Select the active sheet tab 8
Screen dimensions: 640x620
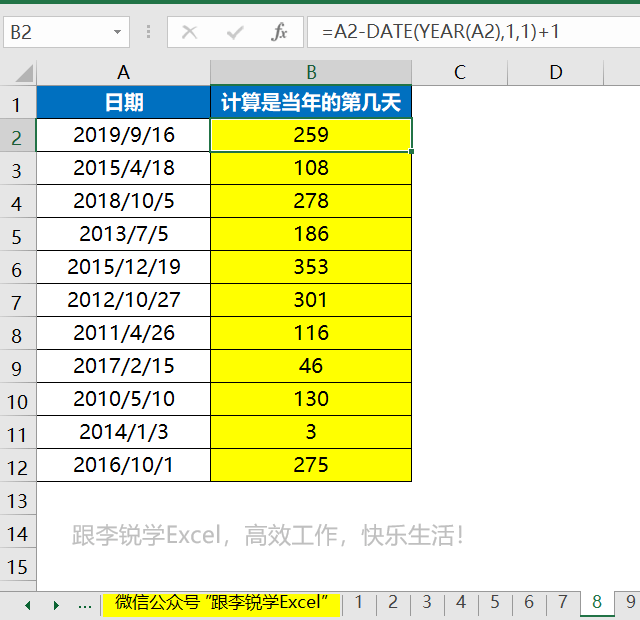597,602
